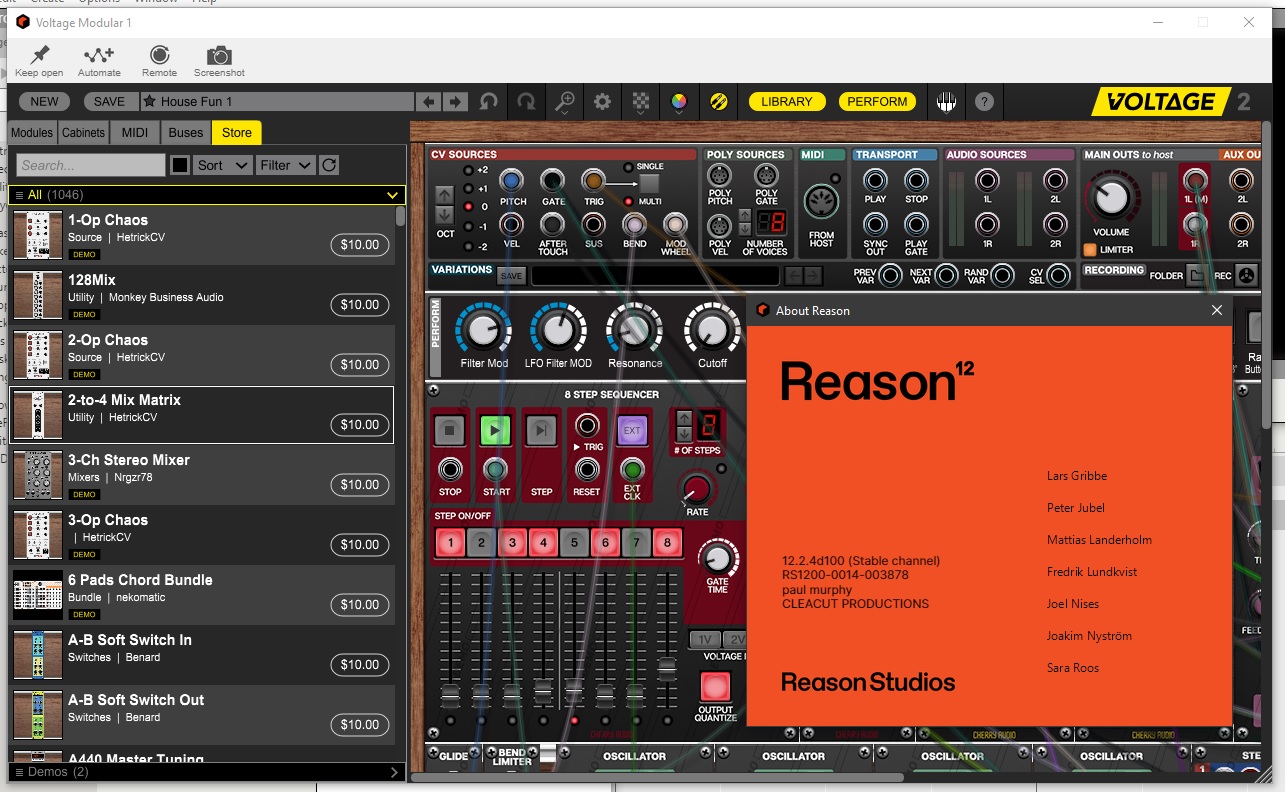Toggle sequencer step 7 on/off

636,543
